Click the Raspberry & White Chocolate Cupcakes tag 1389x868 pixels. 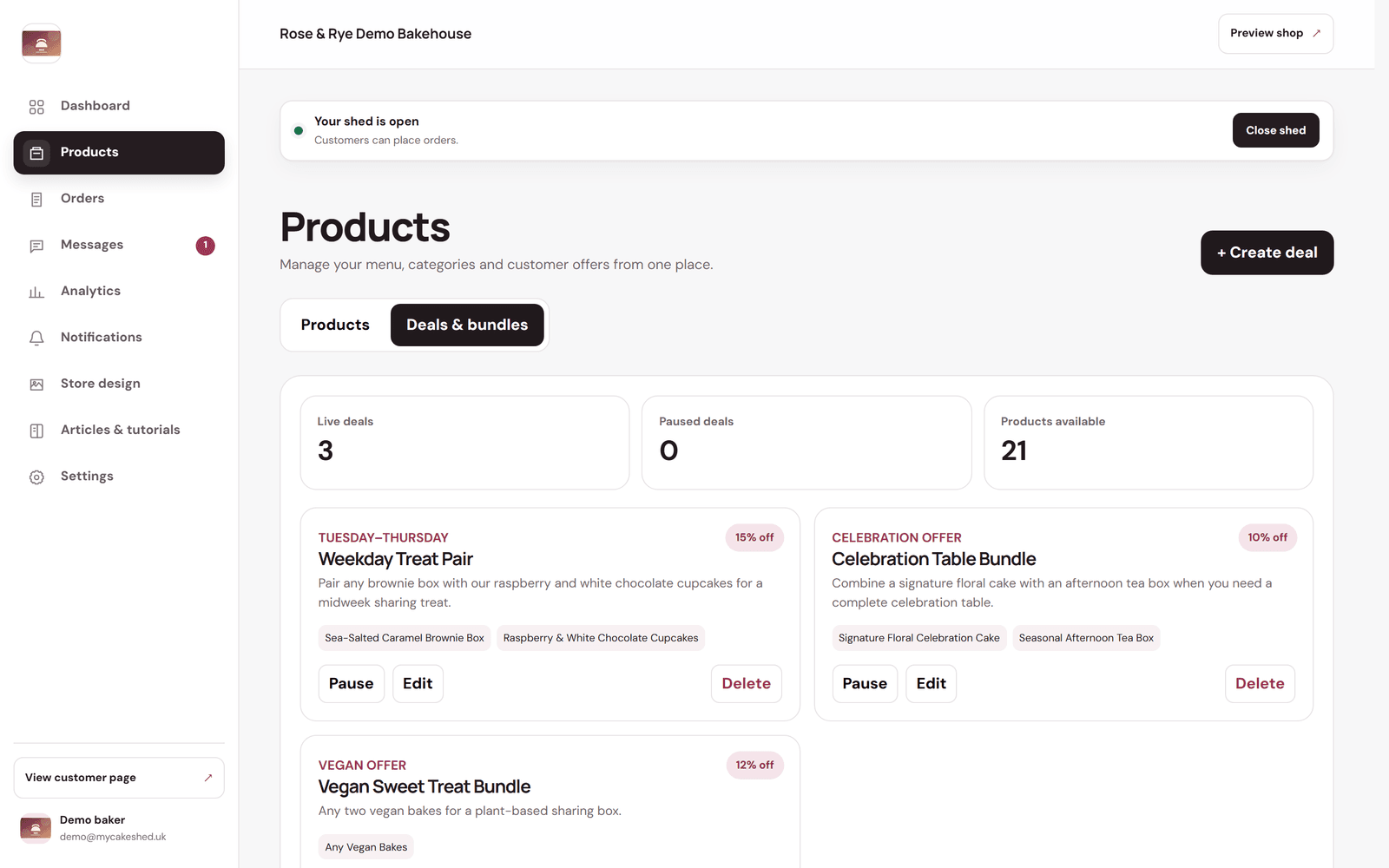click(x=601, y=638)
